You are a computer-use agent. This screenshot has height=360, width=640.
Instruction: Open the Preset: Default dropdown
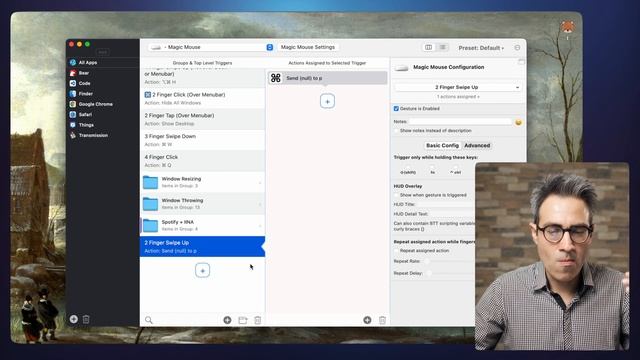[x=481, y=48]
